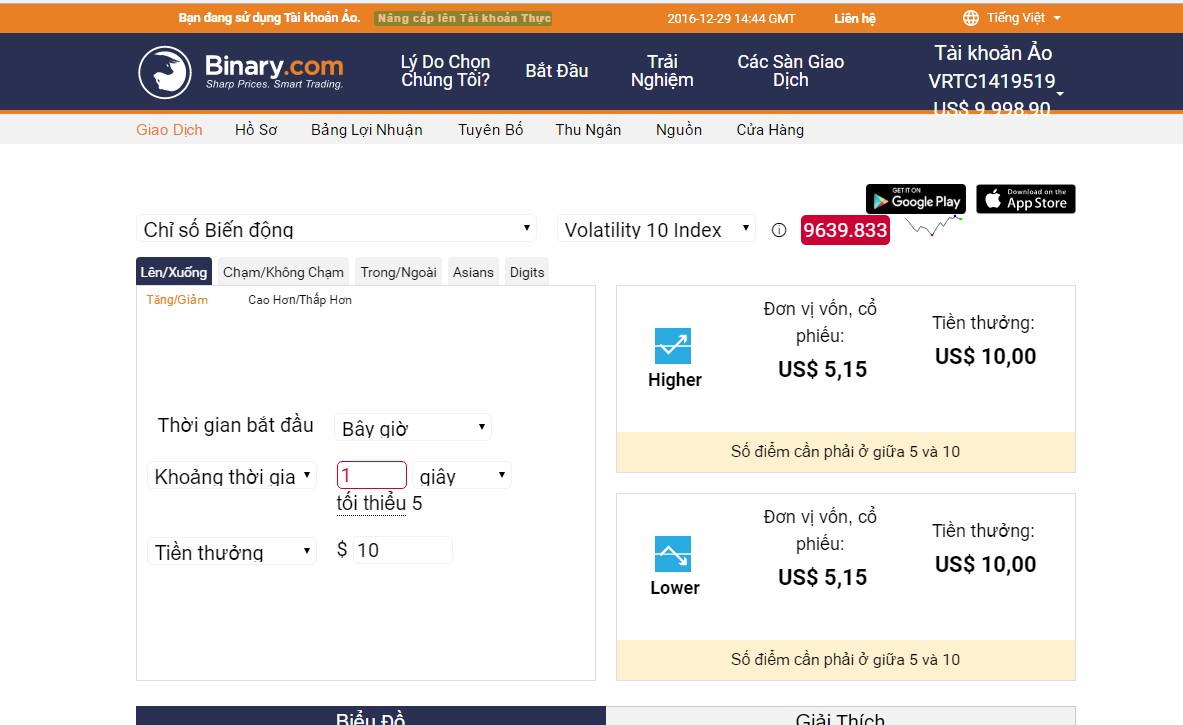1183x725 pixels.
Task: Click the Binary.com logo
Action: pyautogui.click(x=241, y=72)
